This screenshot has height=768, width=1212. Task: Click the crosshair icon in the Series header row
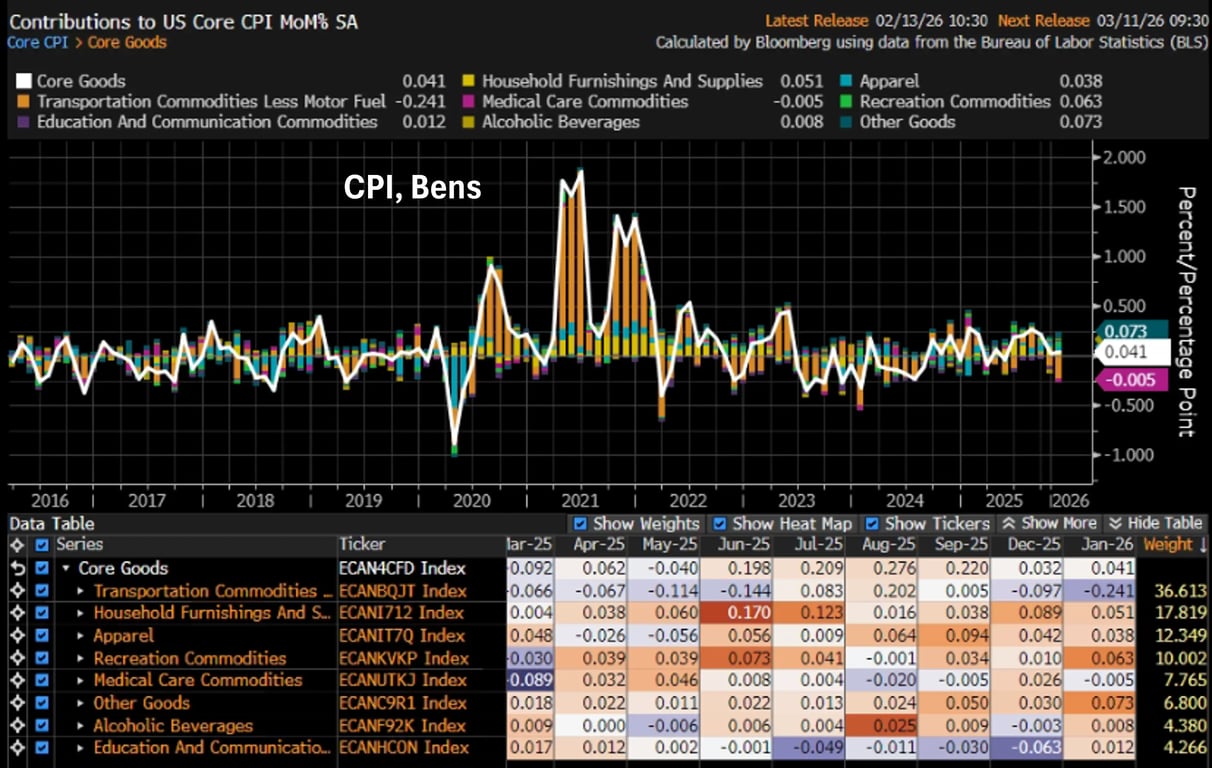click(15, 545)
